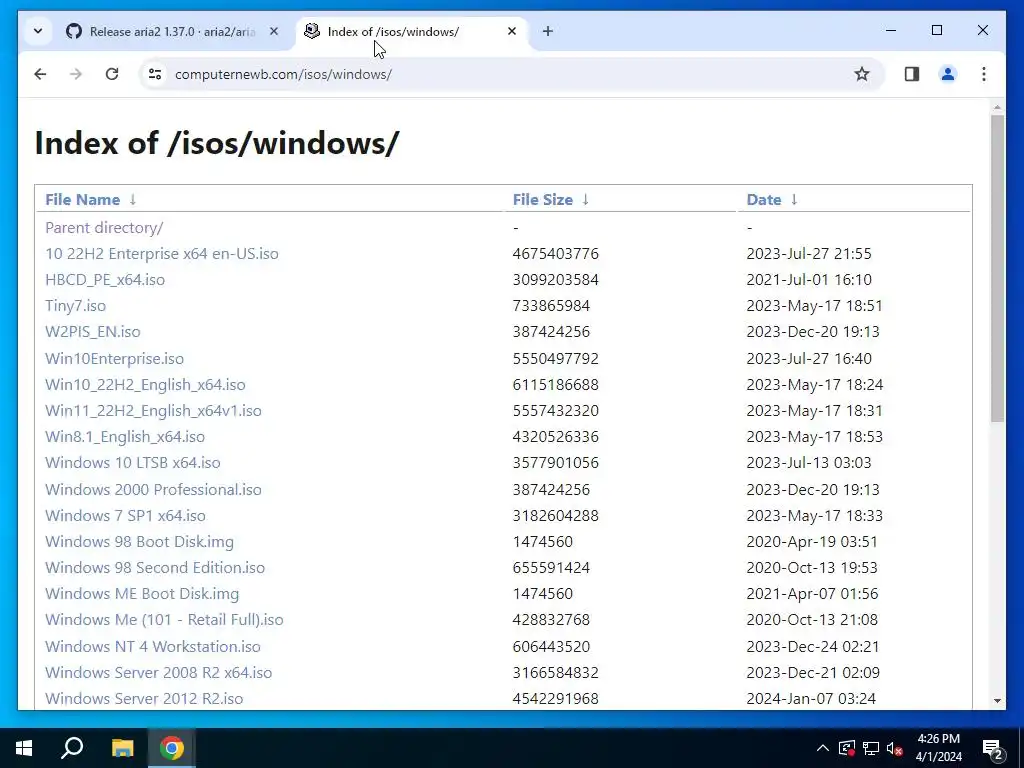Open the taskbar clock showing 4:26 PM
The height and width of the screenshot is (768, 1024).
pyautogui.click(x=938, y=748)
